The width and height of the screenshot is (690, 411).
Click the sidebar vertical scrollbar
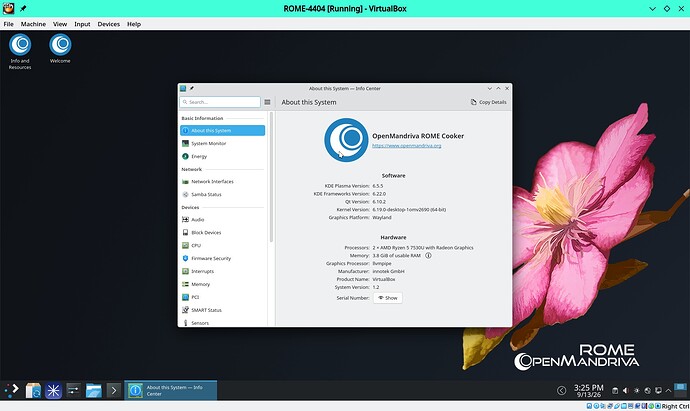(x=271, y=177)
